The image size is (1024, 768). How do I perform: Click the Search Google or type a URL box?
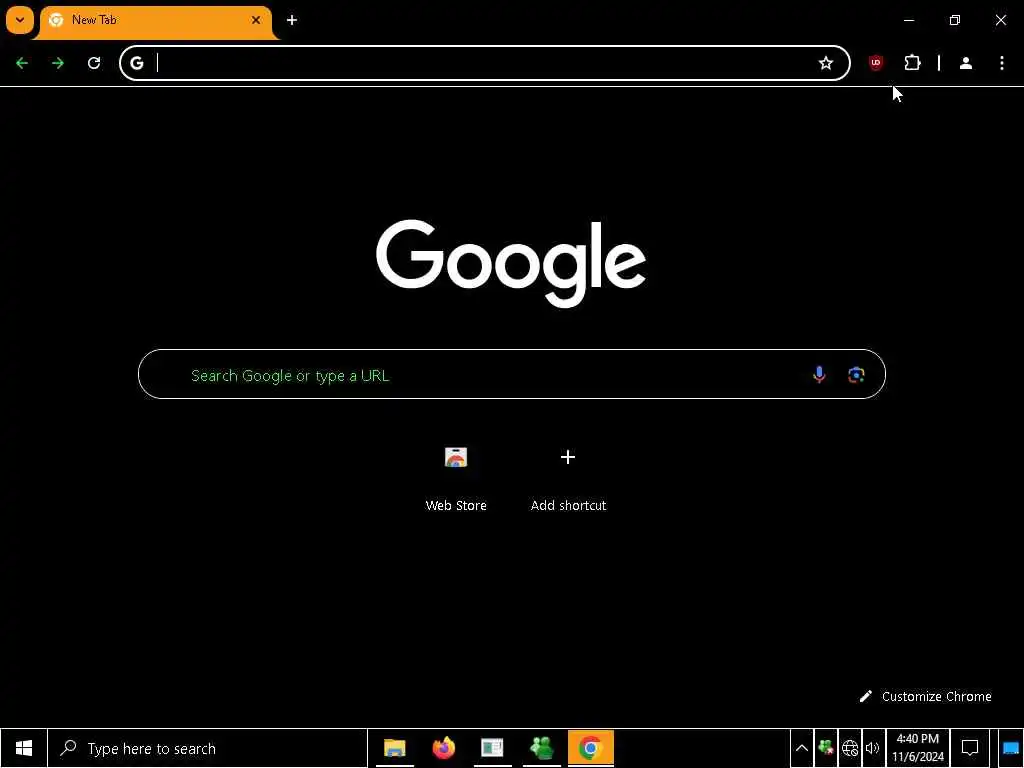[x=511, y=374]
